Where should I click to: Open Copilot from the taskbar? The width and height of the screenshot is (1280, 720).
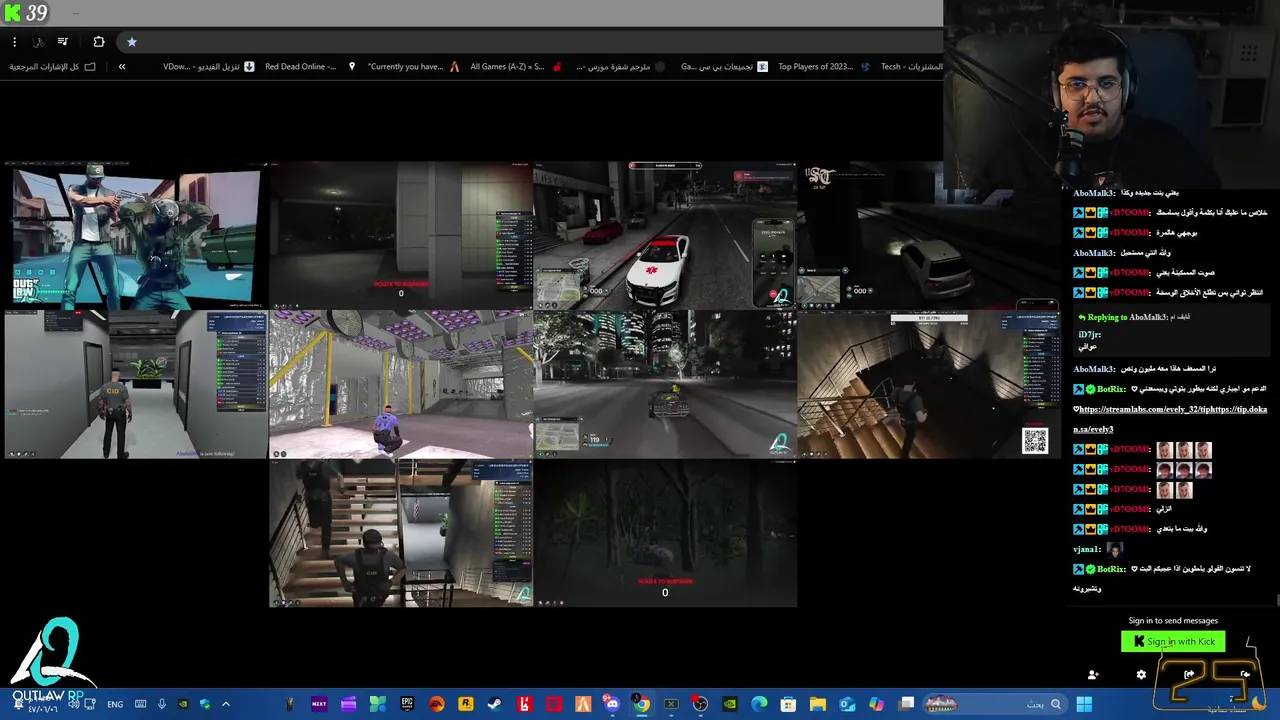click(877, 704)
